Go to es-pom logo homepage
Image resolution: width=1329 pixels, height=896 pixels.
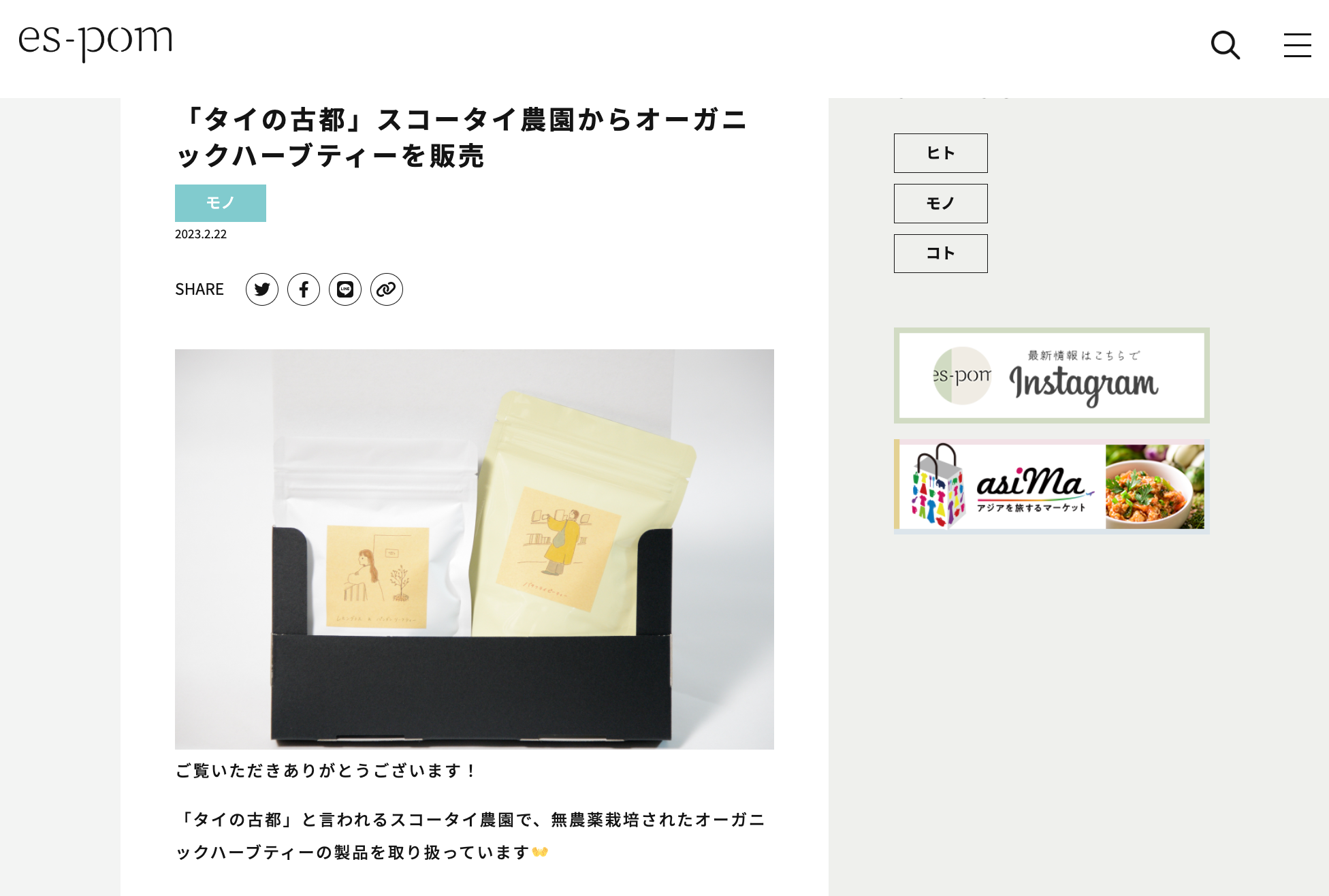pos(95,42)
